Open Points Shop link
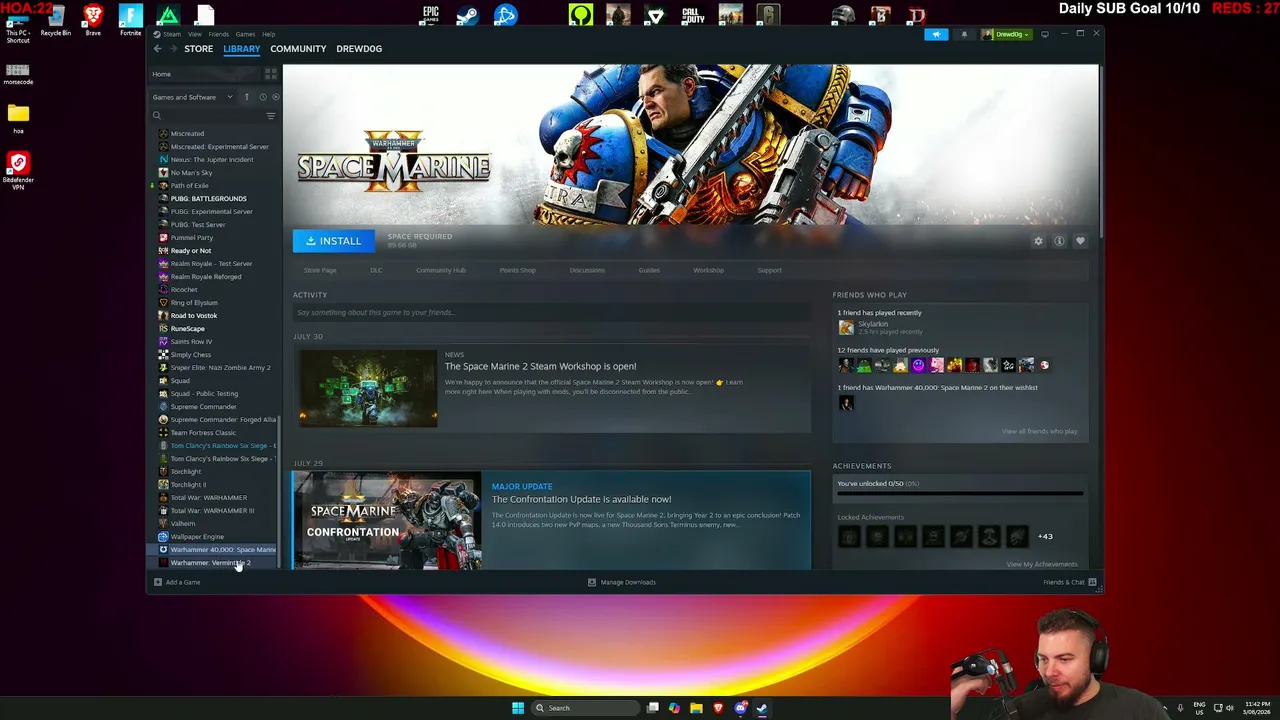Screen dimensions: 1280x720 pos(518,270)
